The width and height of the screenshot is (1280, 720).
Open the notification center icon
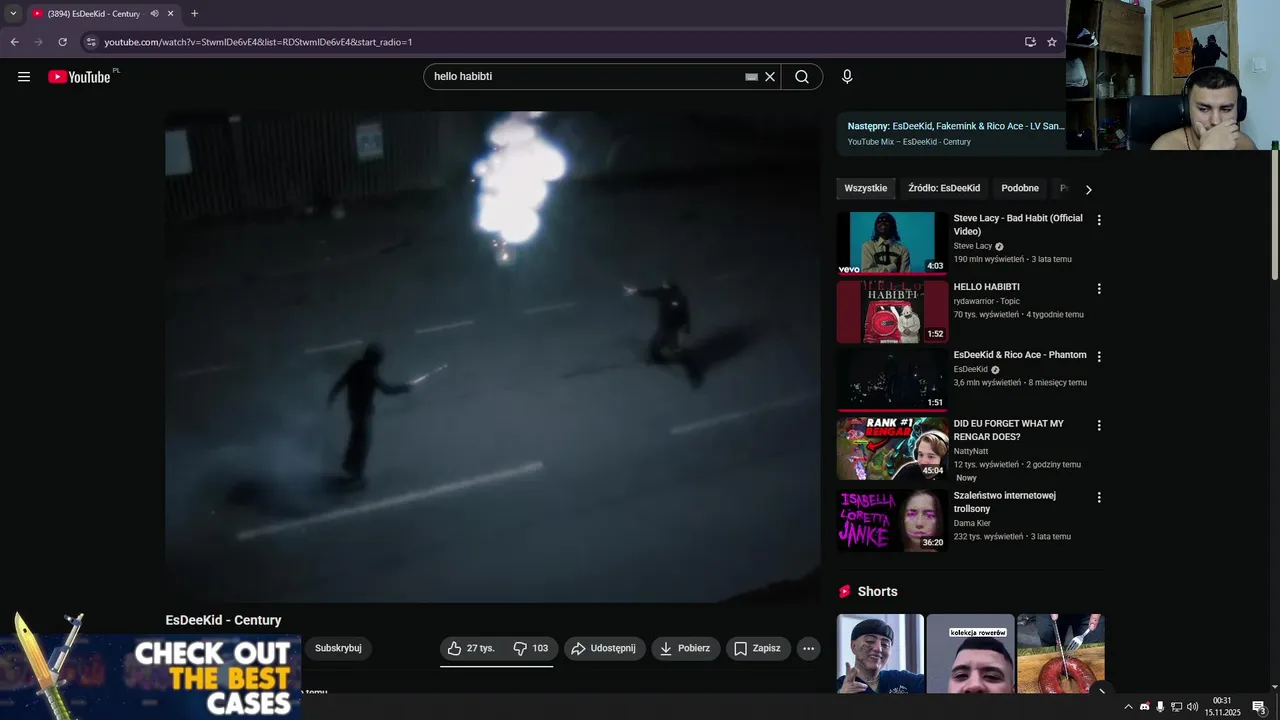(1259, 707)
